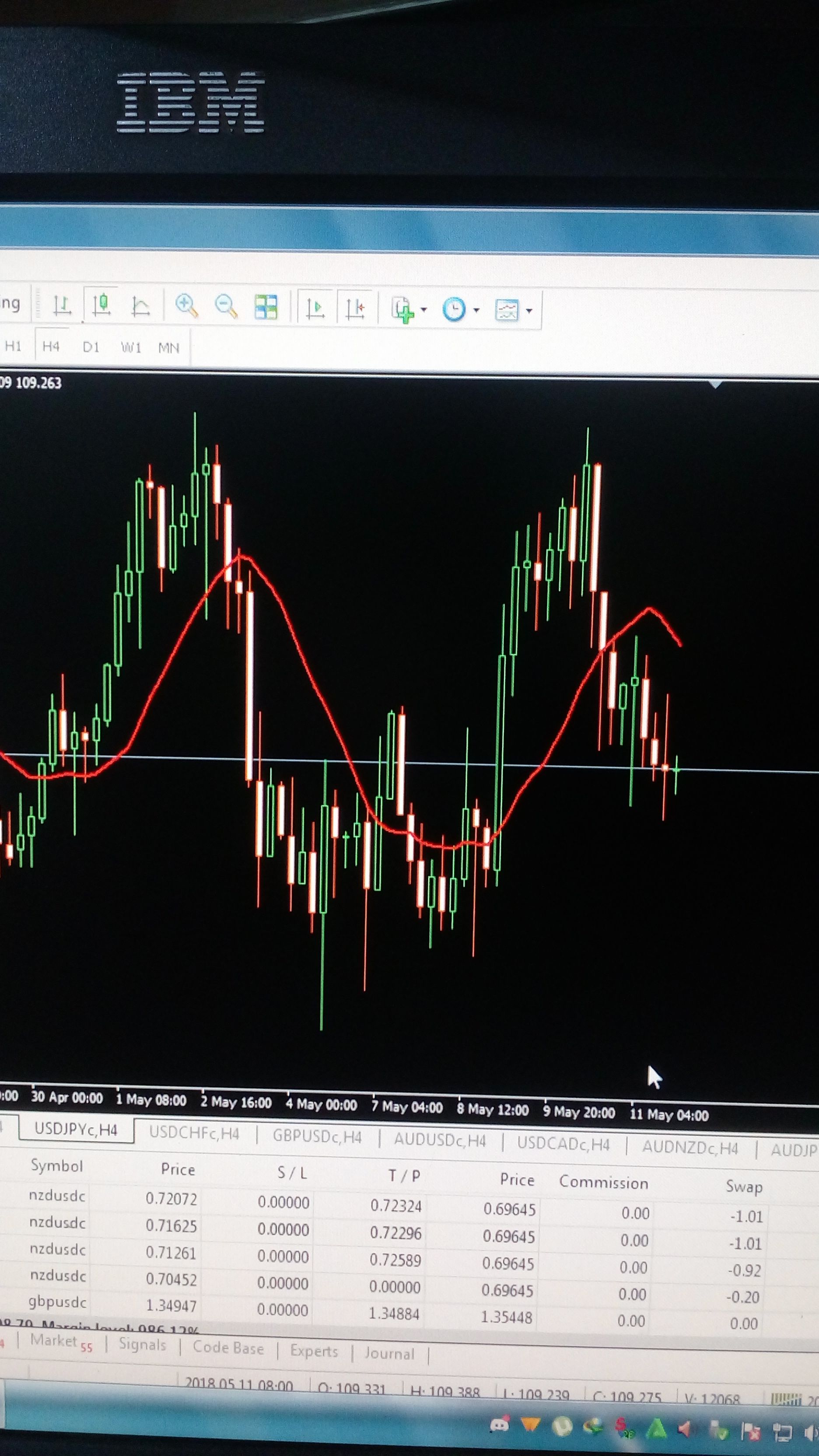Click the chart shift triangle marker
Image resolution: width=819 pixels, height=1456 pixels.
[x=716, y=384]
